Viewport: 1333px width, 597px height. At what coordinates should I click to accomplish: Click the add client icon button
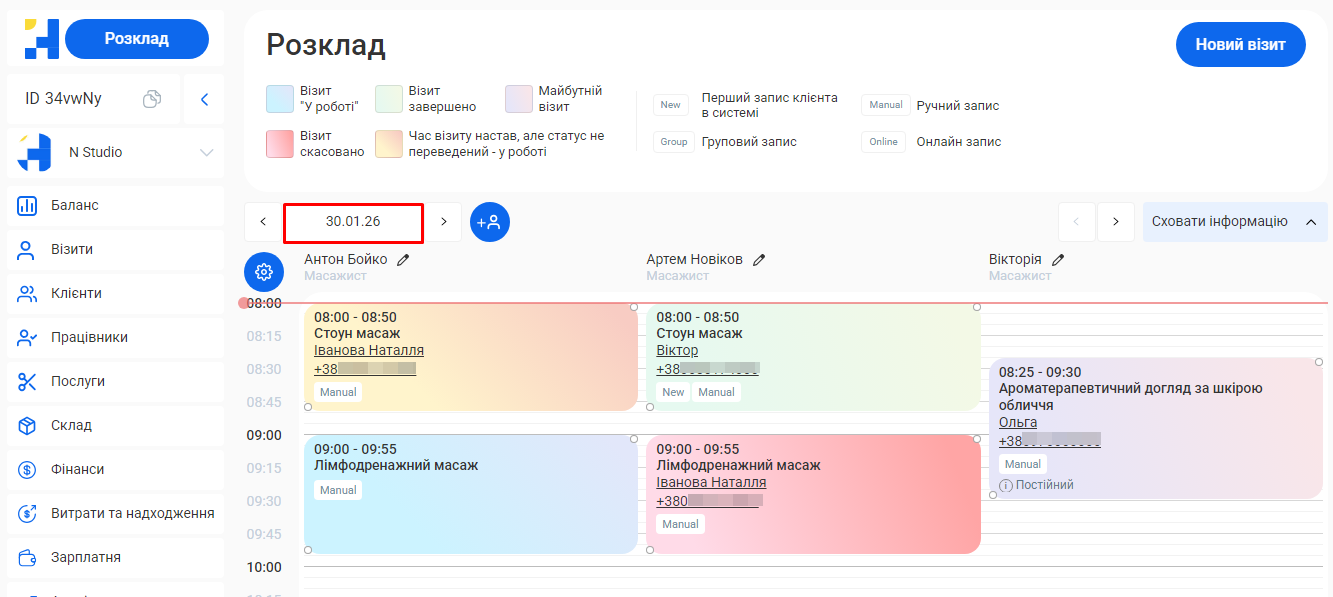click(x=490, y=222)
